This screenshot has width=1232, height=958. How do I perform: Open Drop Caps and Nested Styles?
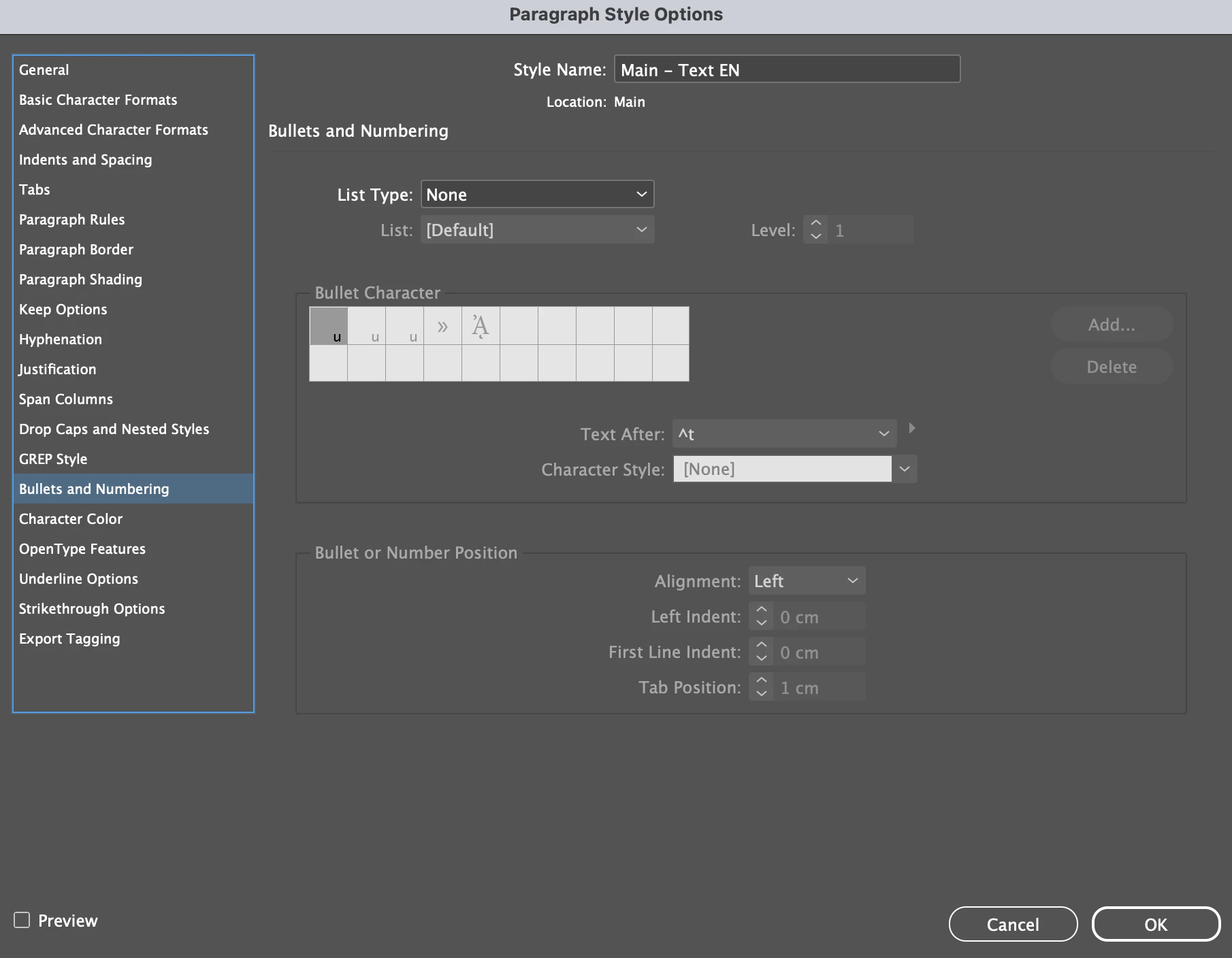pyautogui.click(x=133, y=429)
